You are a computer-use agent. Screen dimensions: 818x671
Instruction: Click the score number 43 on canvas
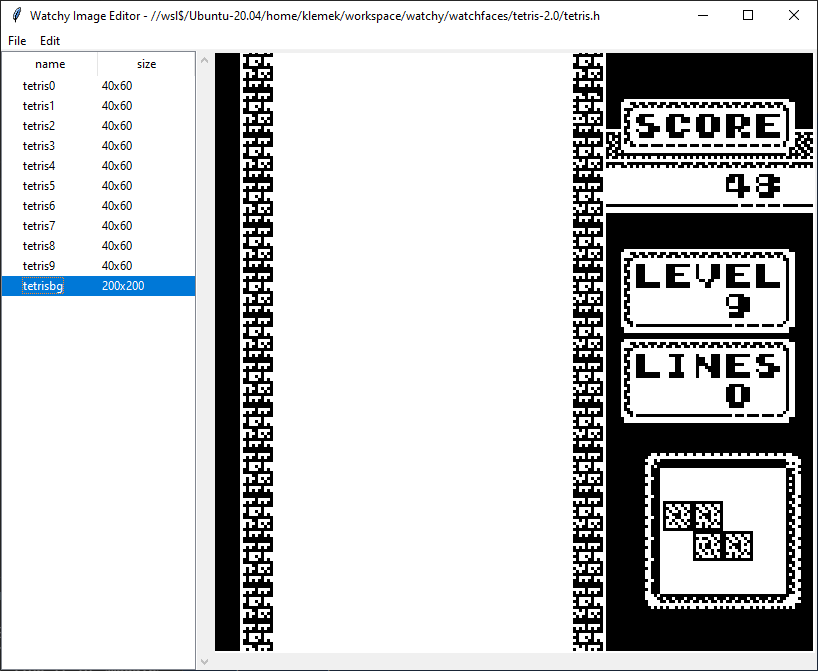point(753,186)
